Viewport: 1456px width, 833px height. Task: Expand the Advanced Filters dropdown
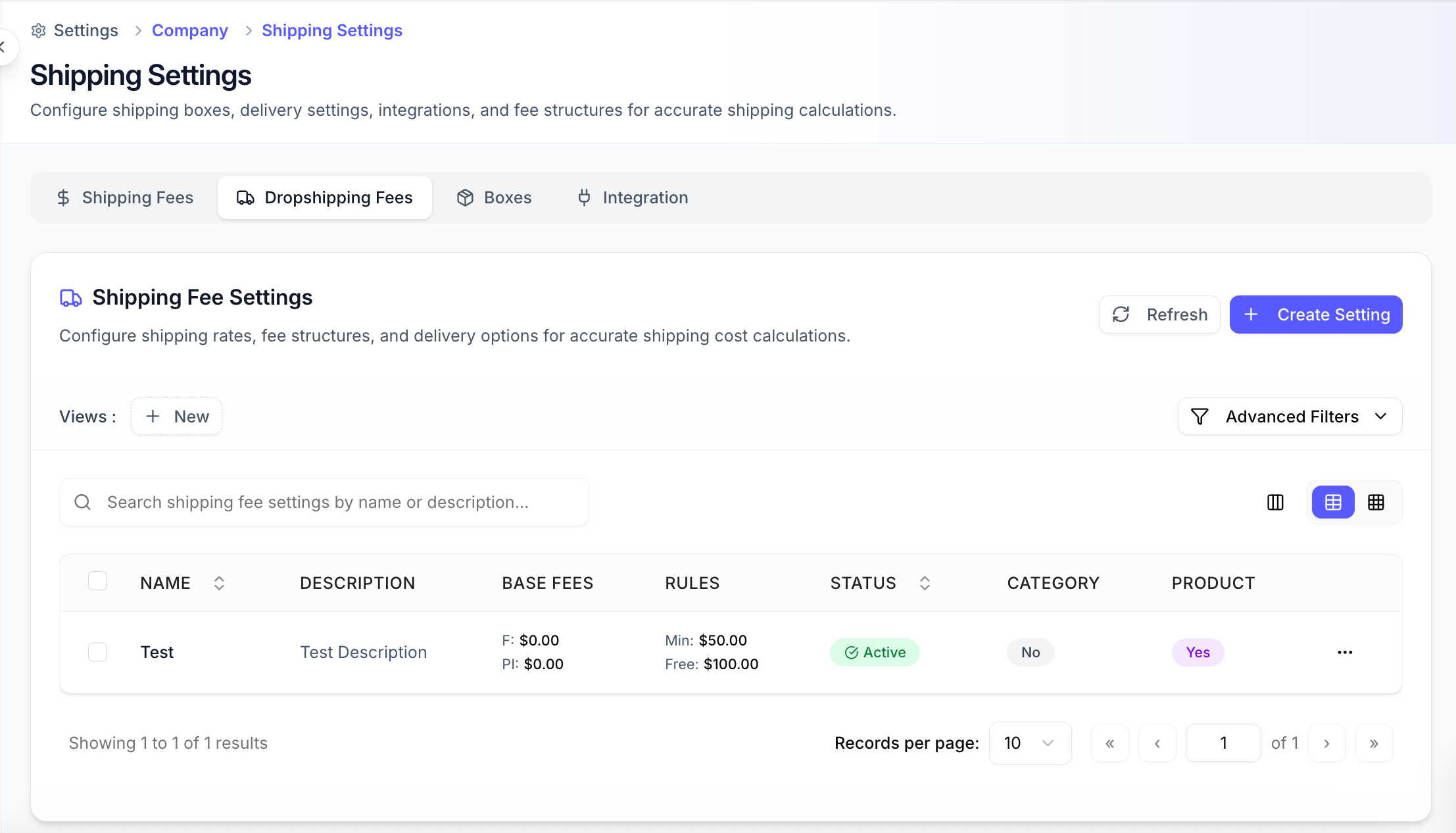1290,416
